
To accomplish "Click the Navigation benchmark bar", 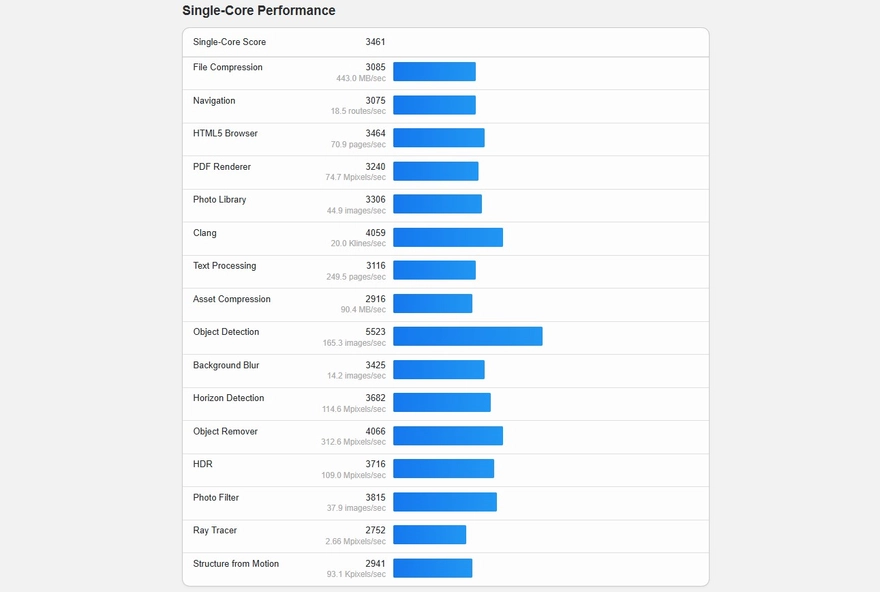I will [x=434, y=105].
